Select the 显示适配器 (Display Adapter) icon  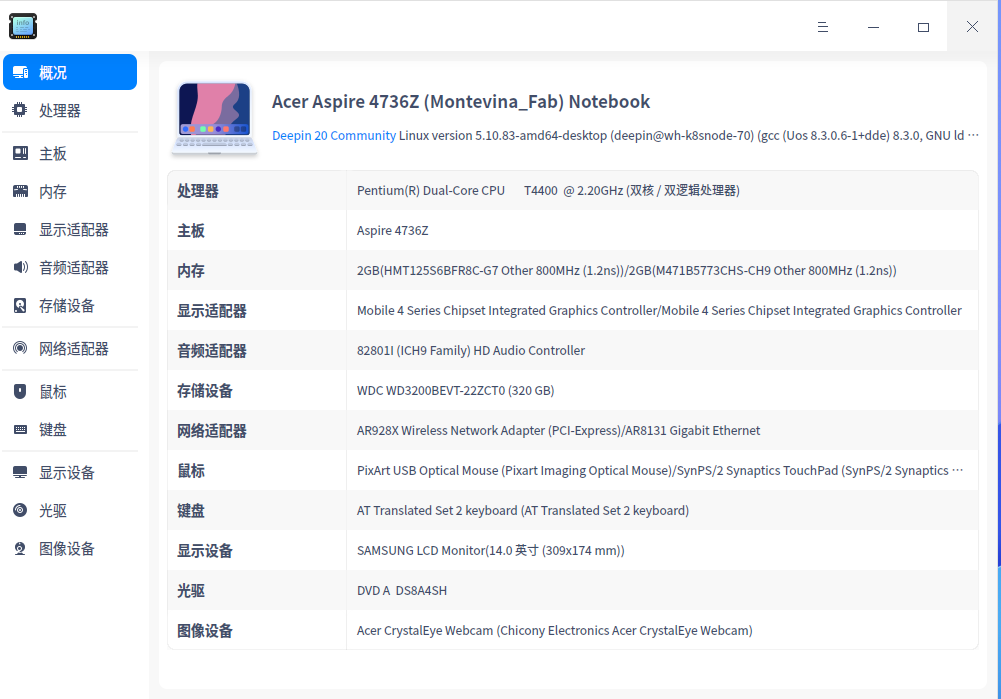point(18,228)
